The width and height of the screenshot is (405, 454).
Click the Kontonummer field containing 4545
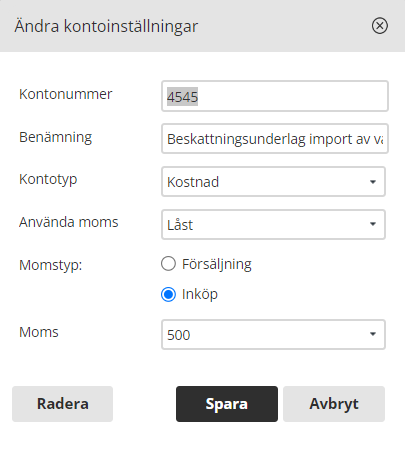(275, 96)
